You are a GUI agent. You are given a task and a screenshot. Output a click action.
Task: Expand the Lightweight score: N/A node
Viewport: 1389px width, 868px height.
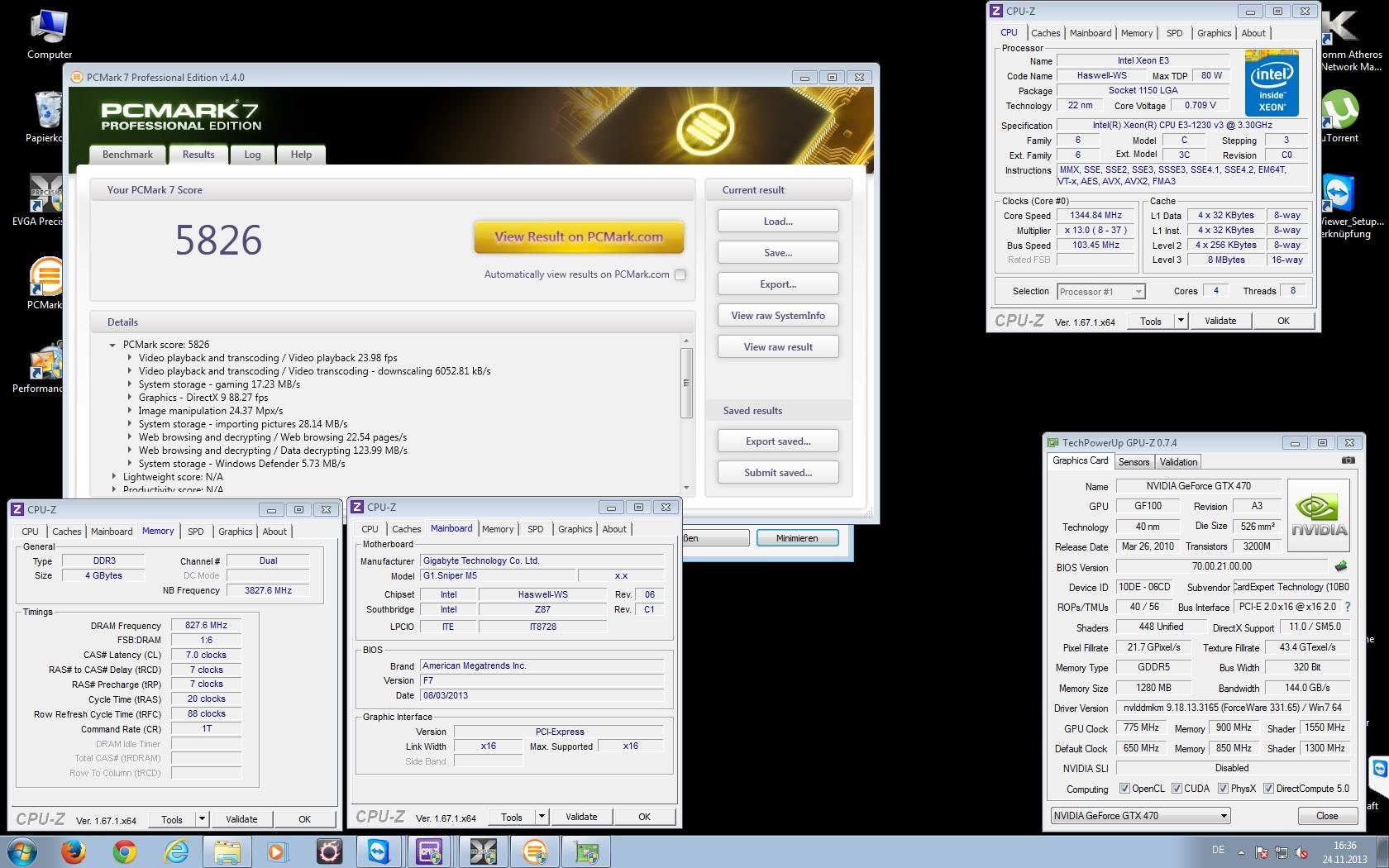coord(113,477)
